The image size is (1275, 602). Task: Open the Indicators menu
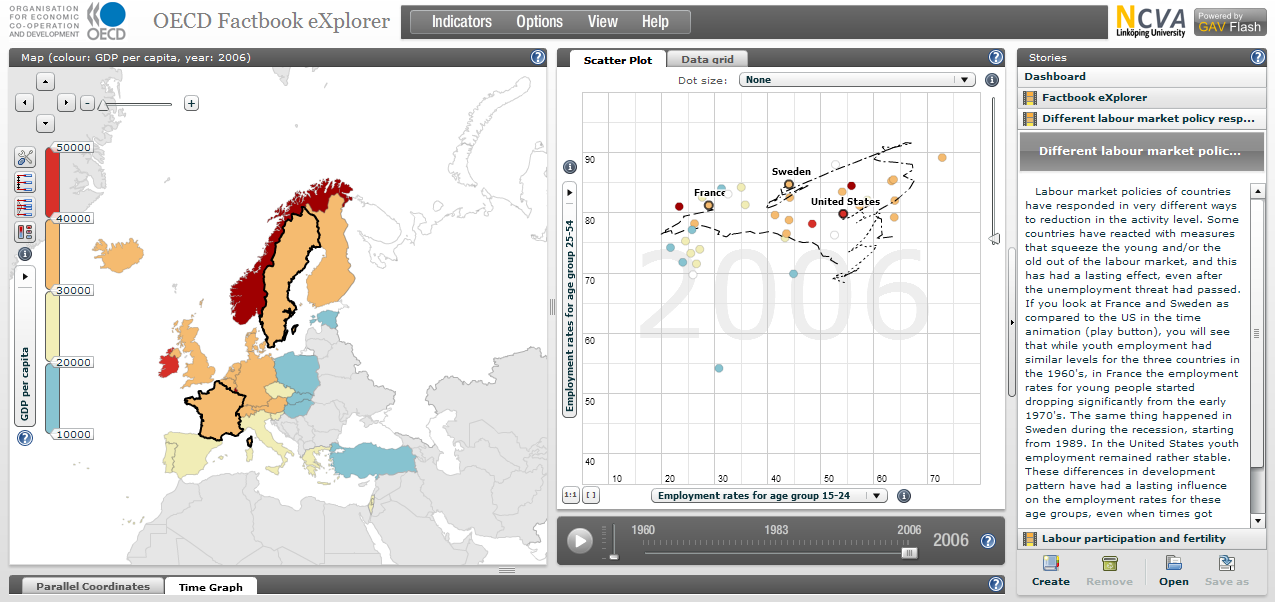[x=461, y=22]
